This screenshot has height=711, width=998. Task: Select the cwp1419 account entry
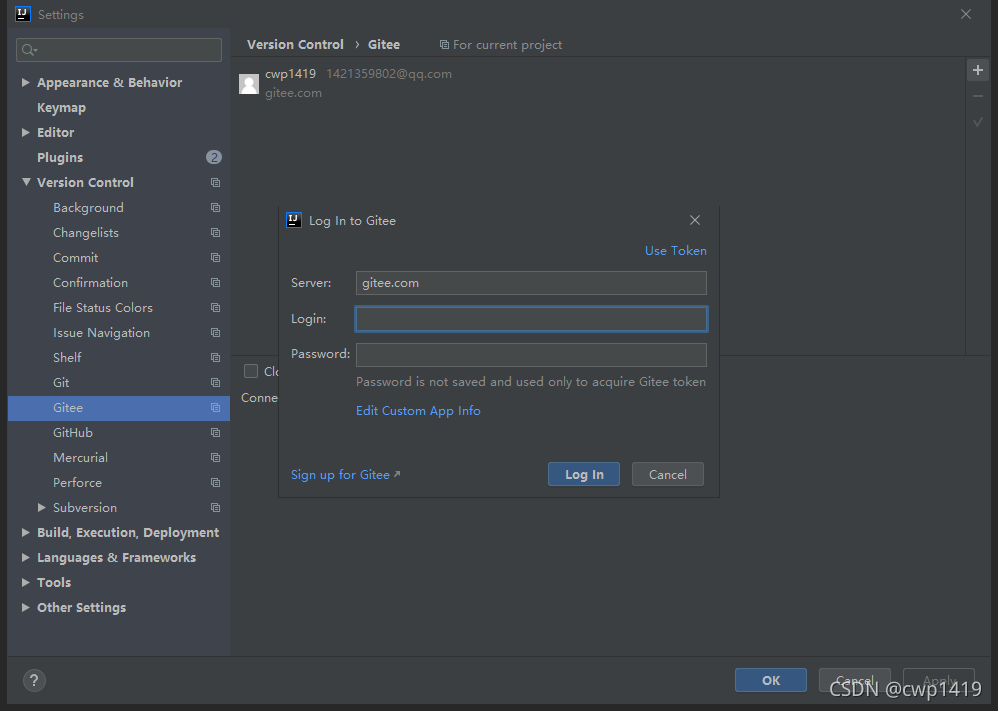click(598, 83)
